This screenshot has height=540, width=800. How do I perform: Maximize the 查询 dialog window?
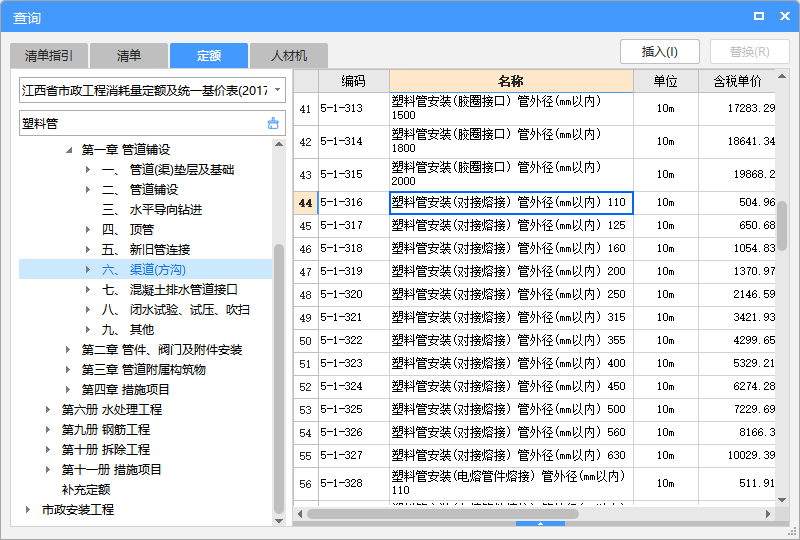759,16
